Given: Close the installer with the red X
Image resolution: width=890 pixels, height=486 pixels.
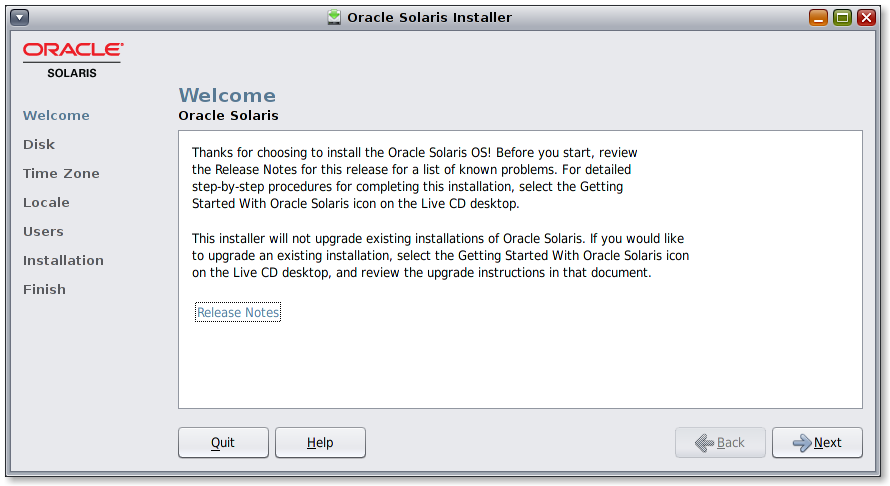Looking at the screenshot, I should (x=866, y=18).
